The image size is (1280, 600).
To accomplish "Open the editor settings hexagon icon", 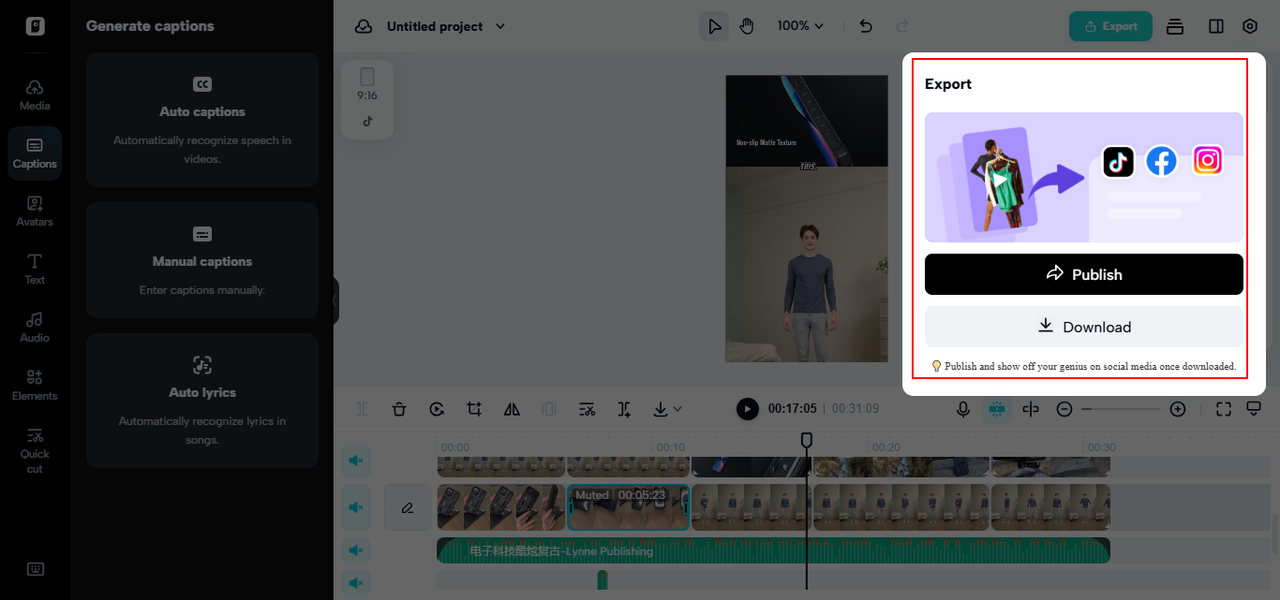I will click(x=1250, y=26).
